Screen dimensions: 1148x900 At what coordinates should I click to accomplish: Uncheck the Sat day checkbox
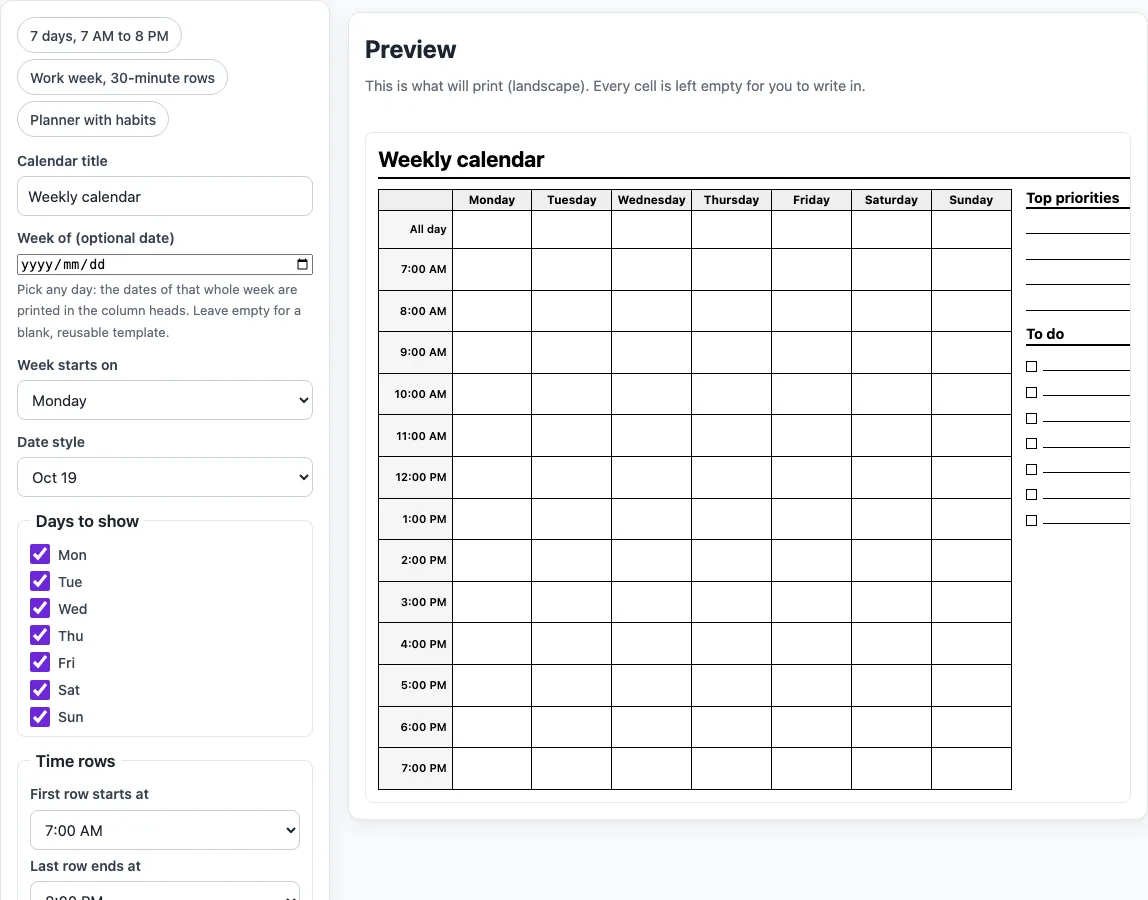40,689
